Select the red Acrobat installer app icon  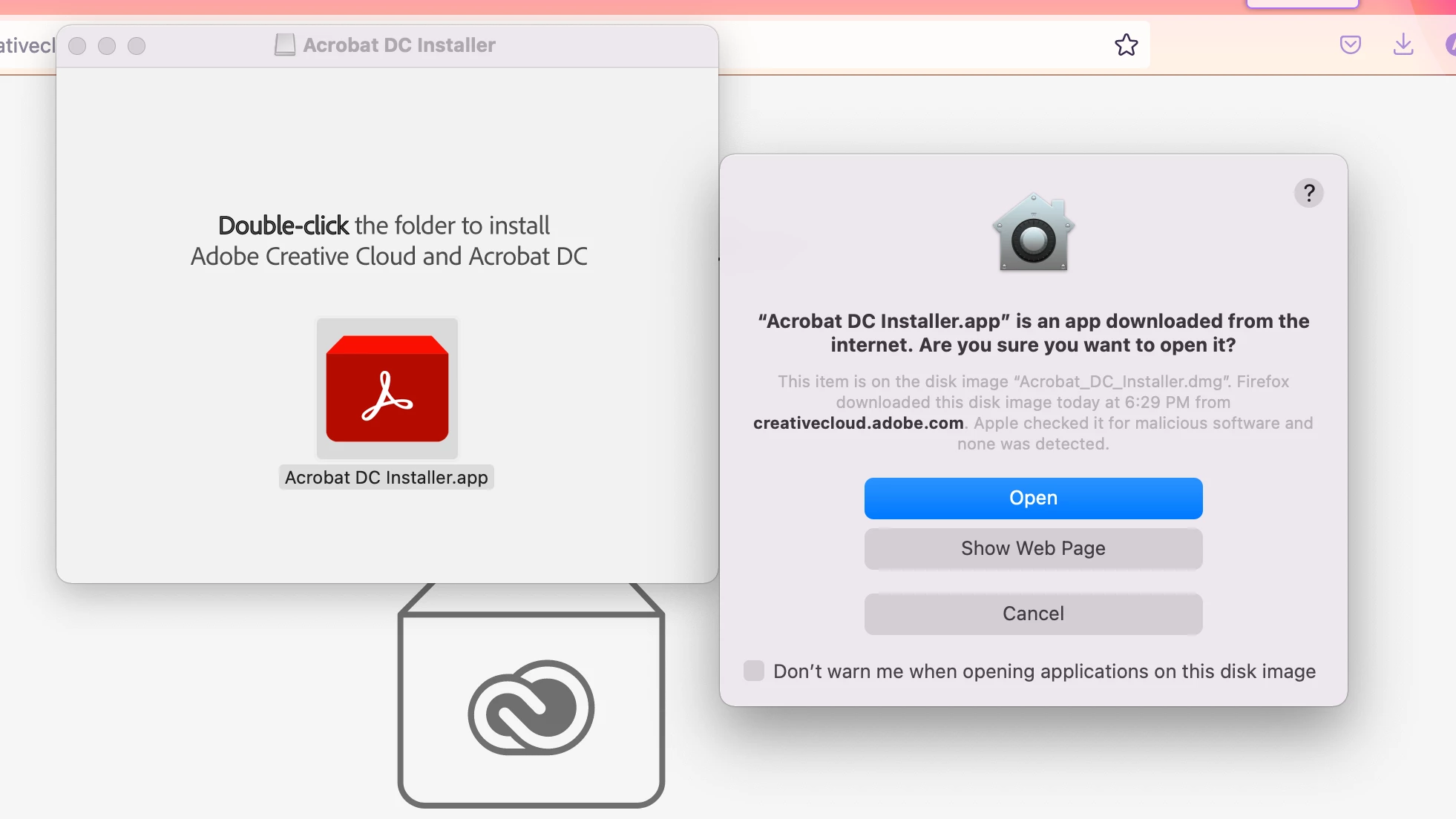coord(387,389)
